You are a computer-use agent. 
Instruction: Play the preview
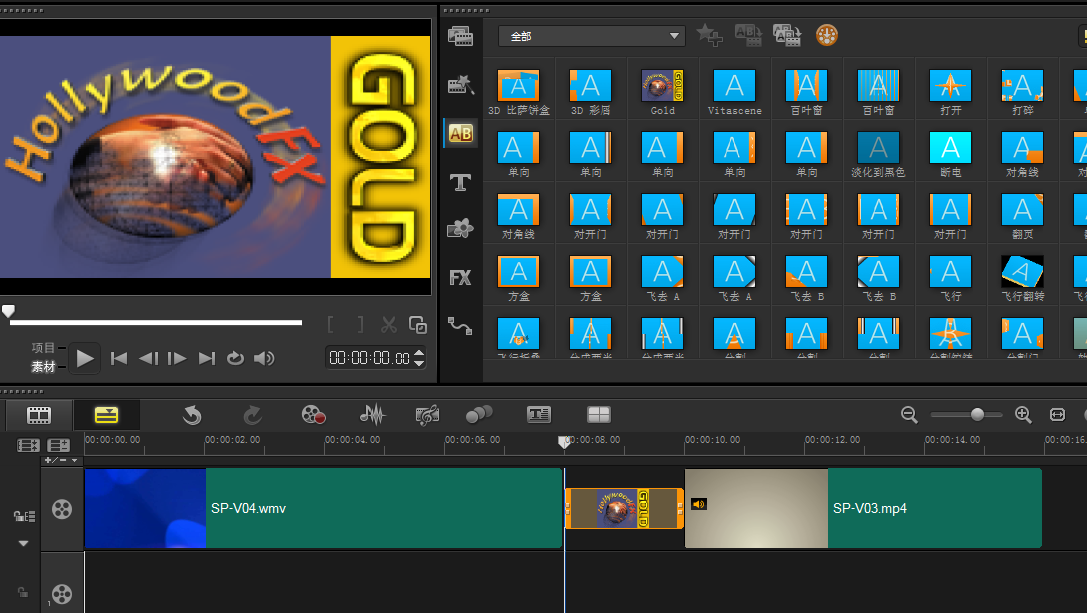(x=85, y=359)
